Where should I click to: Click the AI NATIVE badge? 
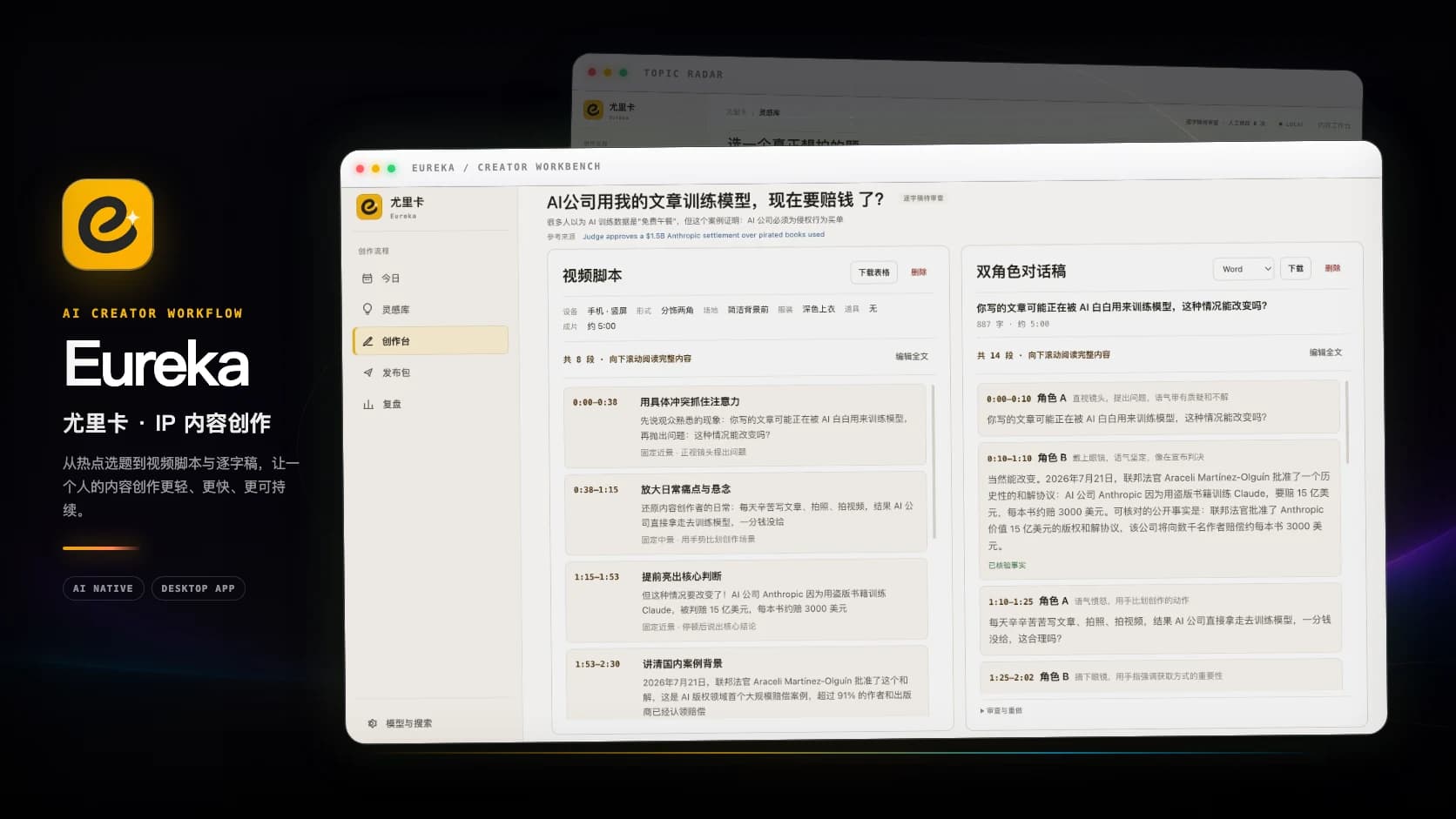click(103, 588)
